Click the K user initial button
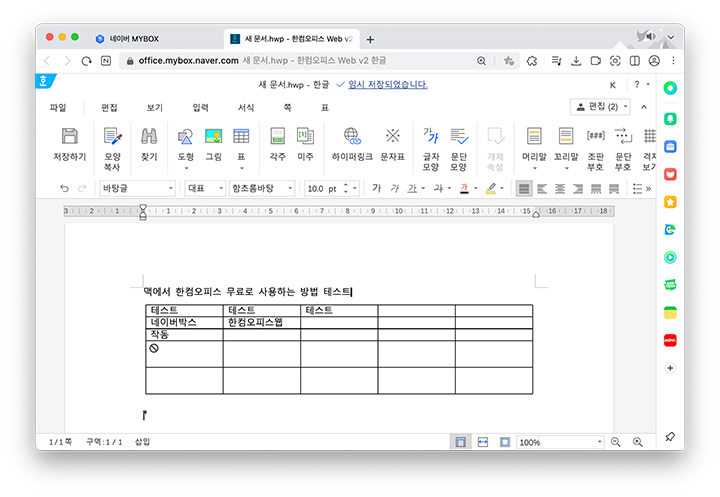Image resolution: width=720 pixels, height=497 pixels. [613, 85]
